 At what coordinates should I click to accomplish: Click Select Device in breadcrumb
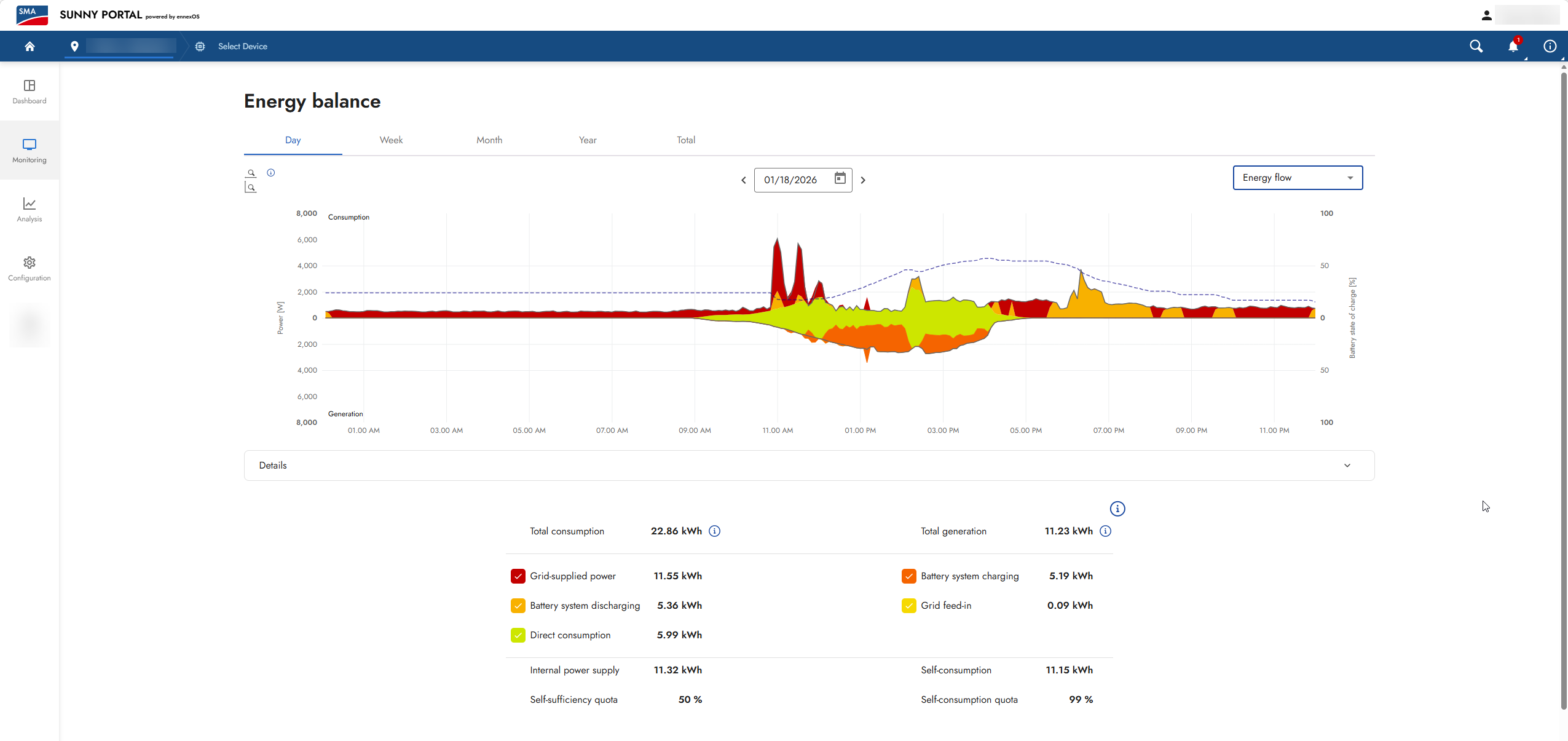242,46
